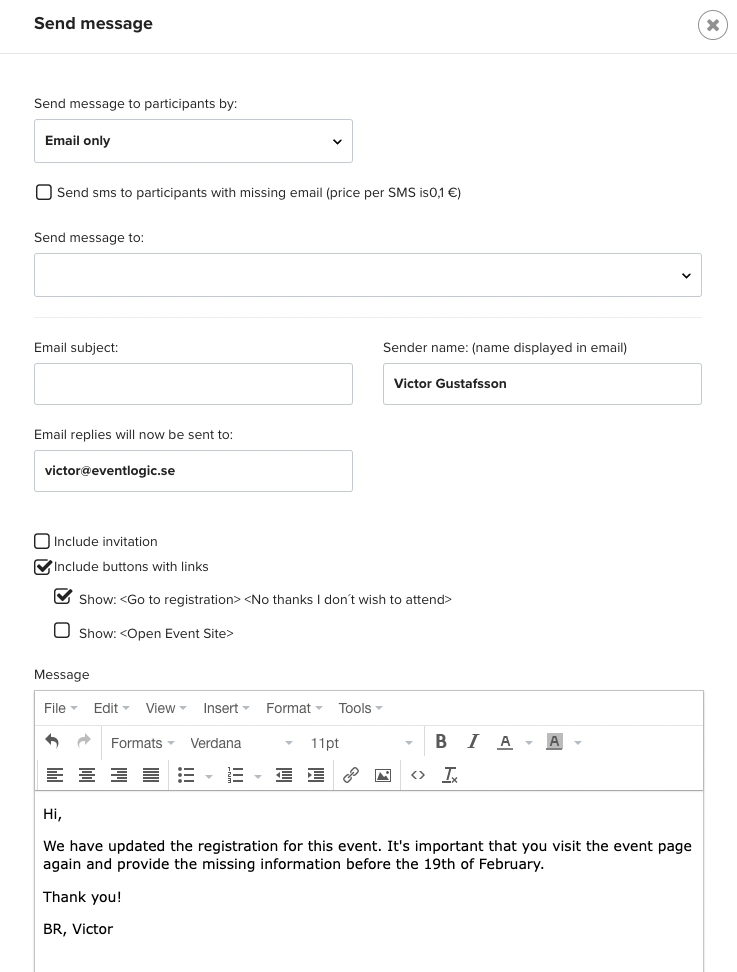Click the Email subject field

[193, 384]
